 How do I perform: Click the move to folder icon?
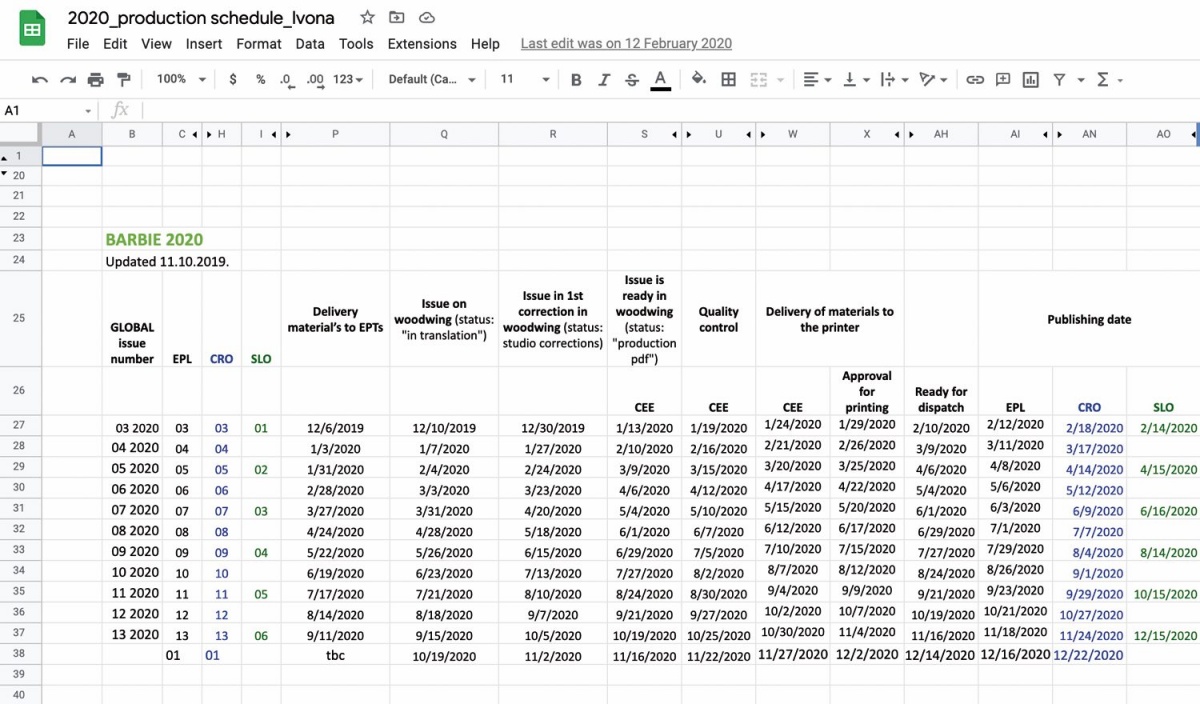pyautogui.click(x=397, y=17)
